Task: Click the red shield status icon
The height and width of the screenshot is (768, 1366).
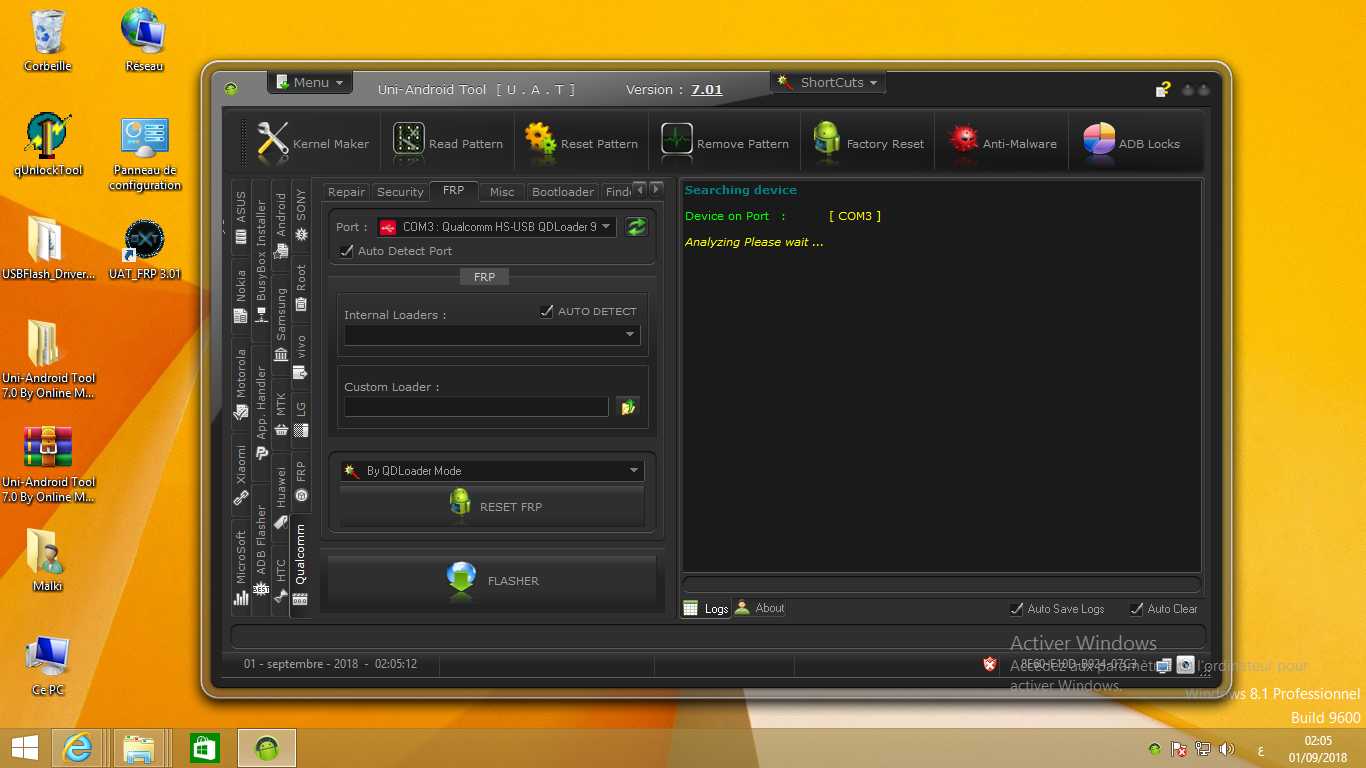Action: click(x=990, y=664)
